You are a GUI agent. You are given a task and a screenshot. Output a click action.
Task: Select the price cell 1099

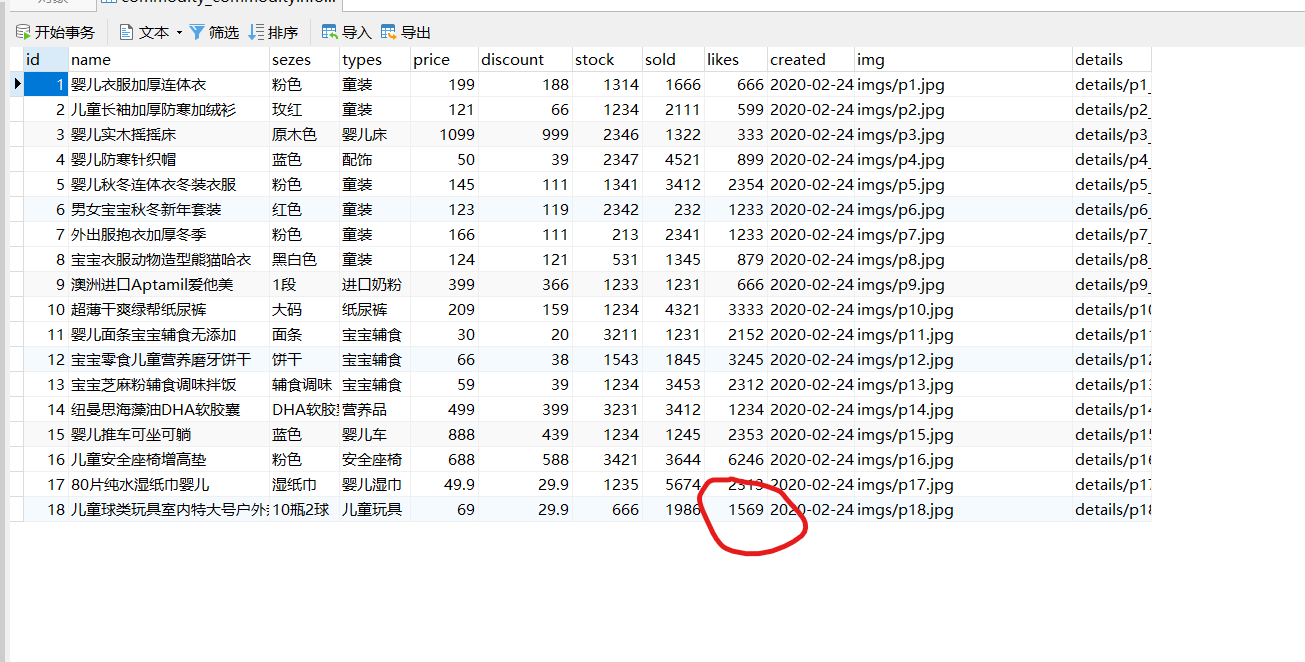[444, 135]
